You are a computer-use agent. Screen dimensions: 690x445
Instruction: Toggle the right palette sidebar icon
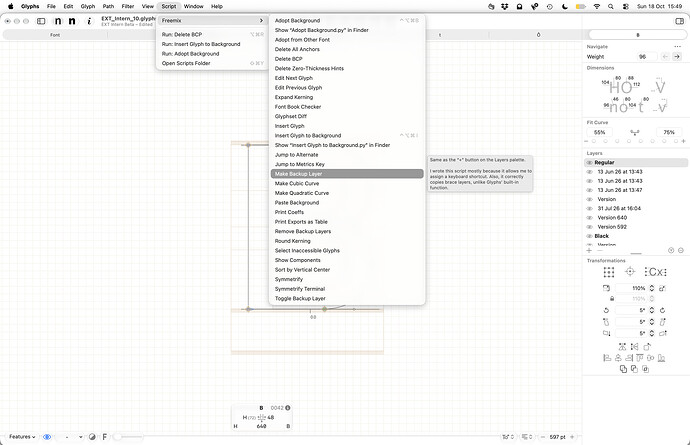[679, 21]
